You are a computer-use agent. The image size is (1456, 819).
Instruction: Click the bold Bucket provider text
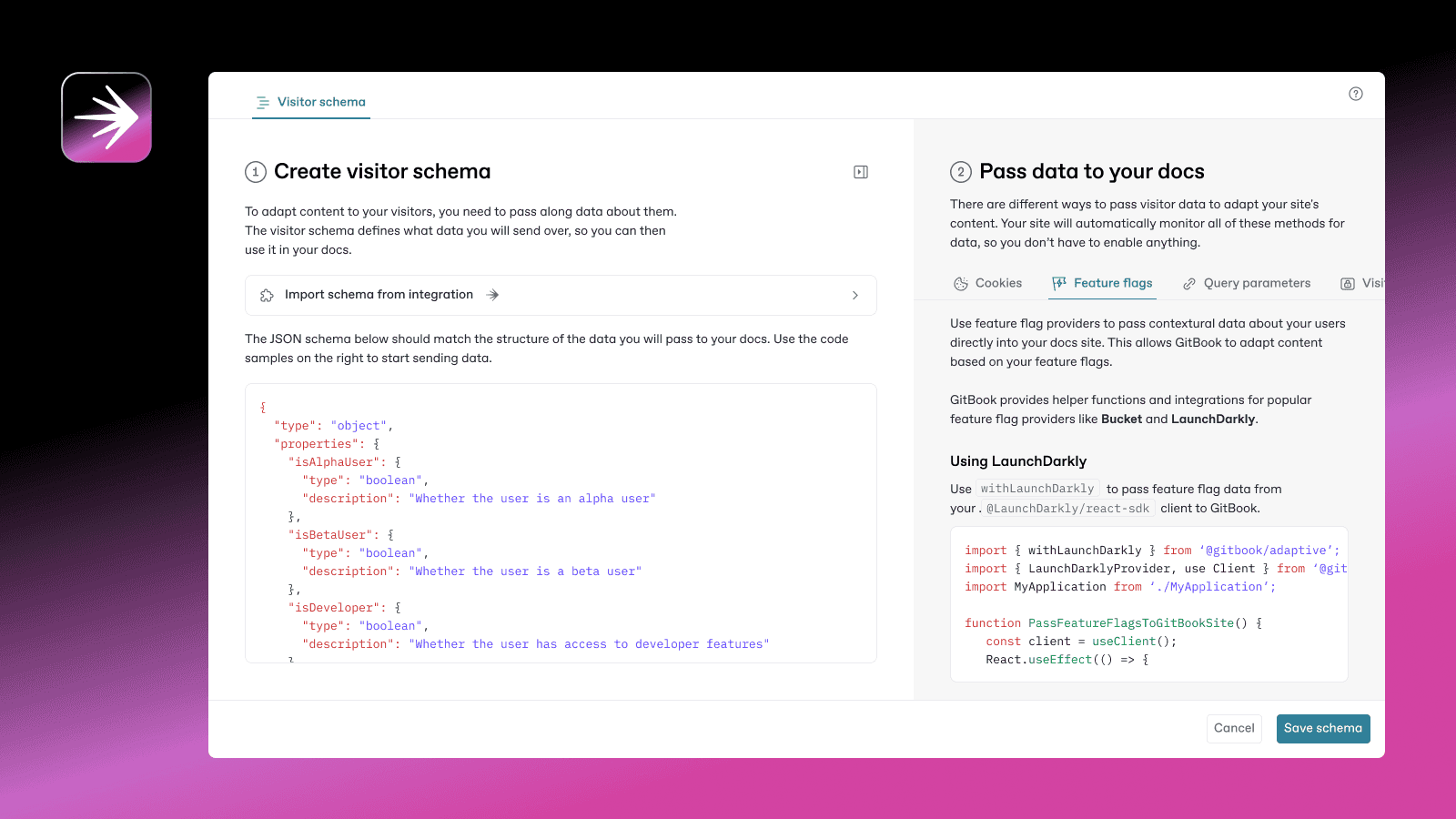tap(1121, 420)
